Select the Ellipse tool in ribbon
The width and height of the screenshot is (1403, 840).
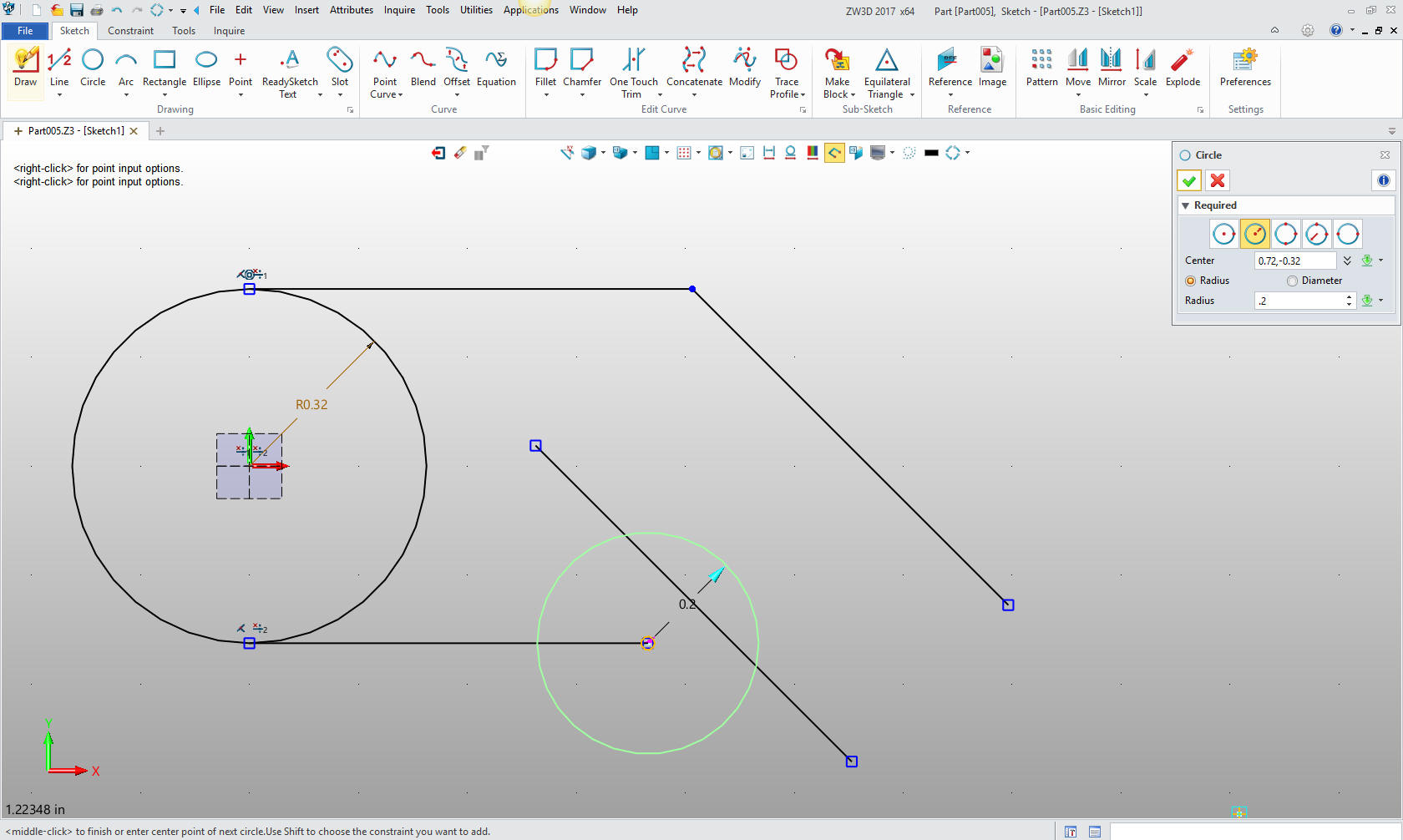click(x=206, y=68)
